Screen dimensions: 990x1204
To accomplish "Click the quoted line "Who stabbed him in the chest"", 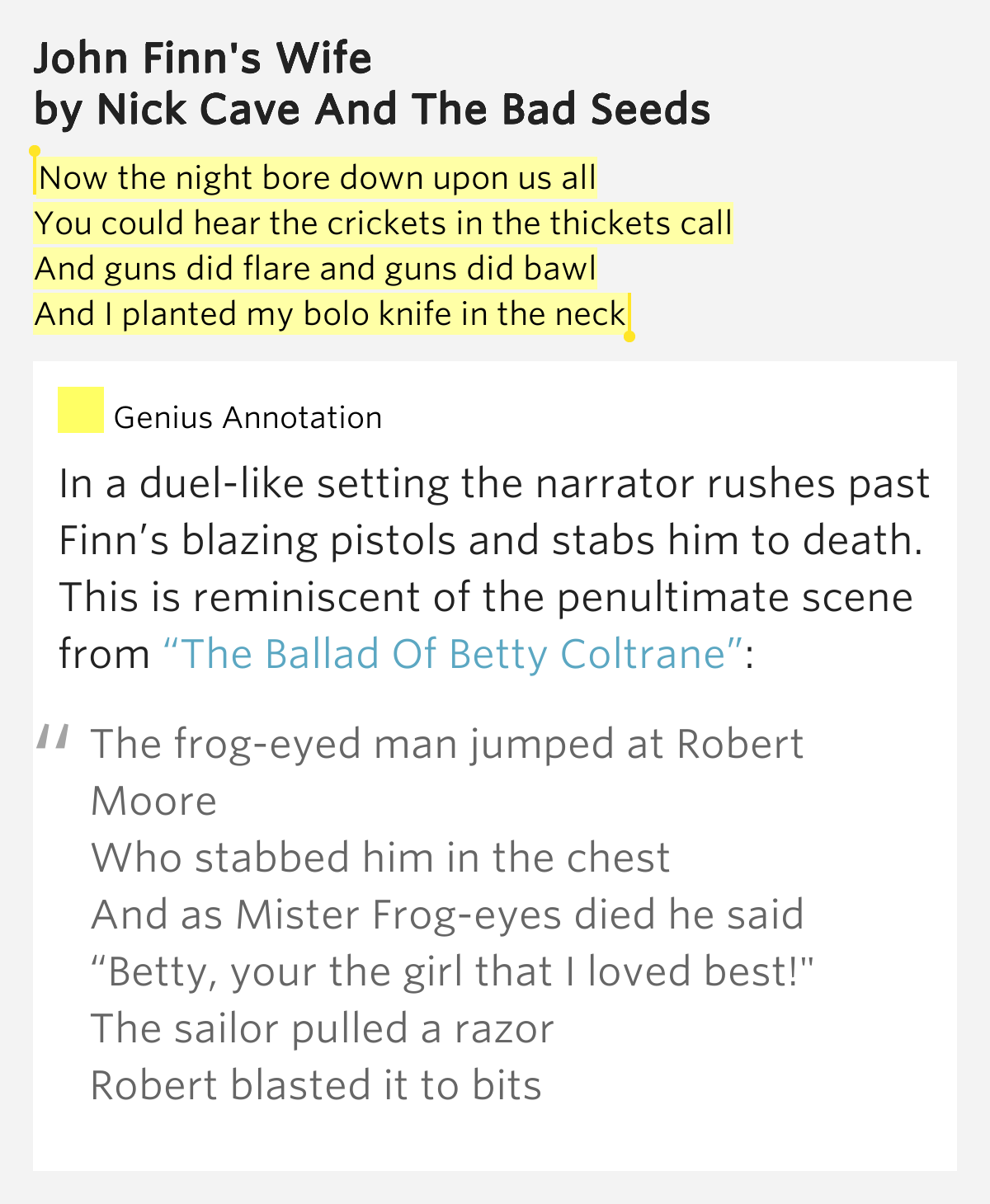I will pos(380,858).
